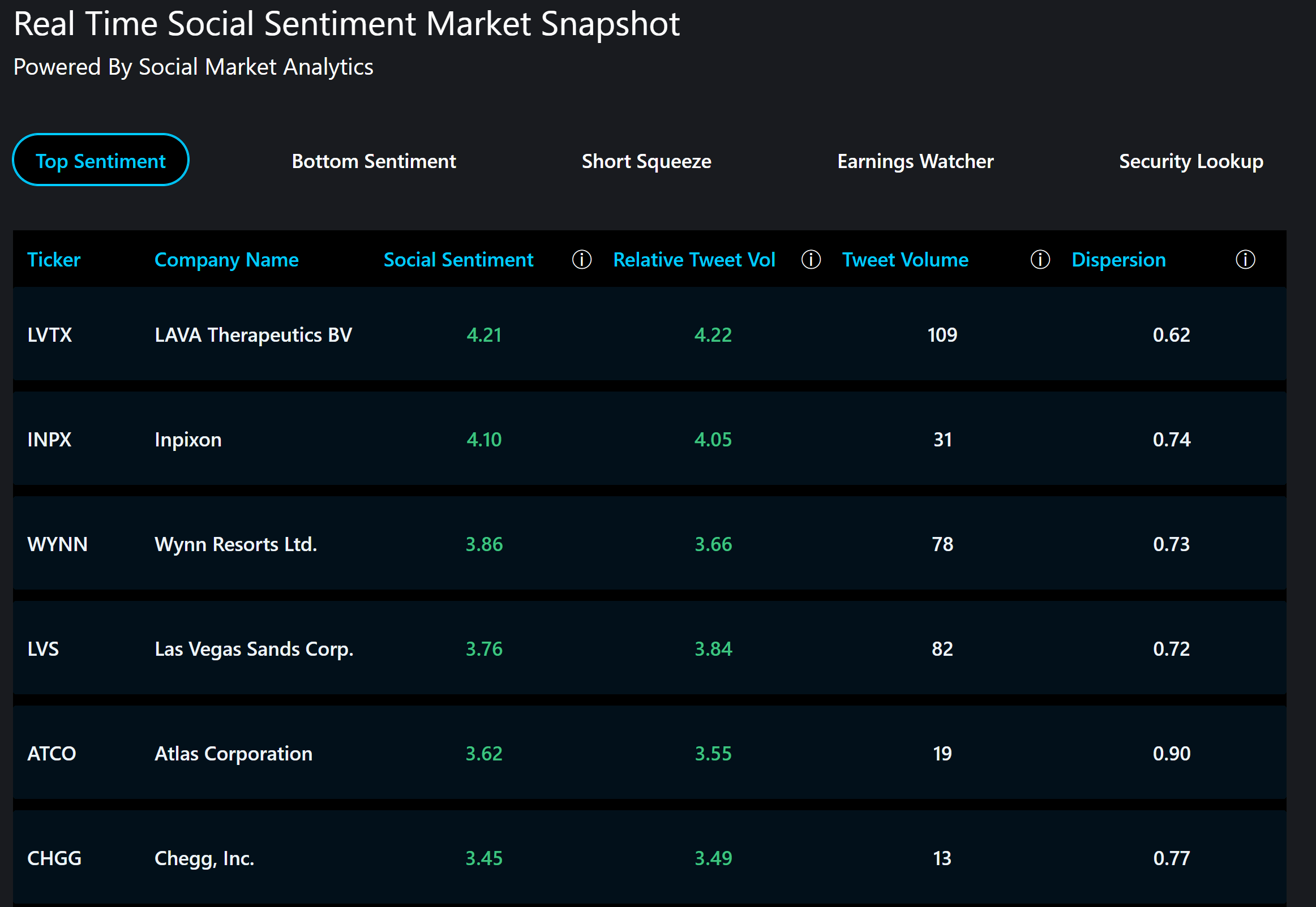
Task: Sort by Relative Tweet Vol header
Action: pyautogui.click(x=694, y=260)
